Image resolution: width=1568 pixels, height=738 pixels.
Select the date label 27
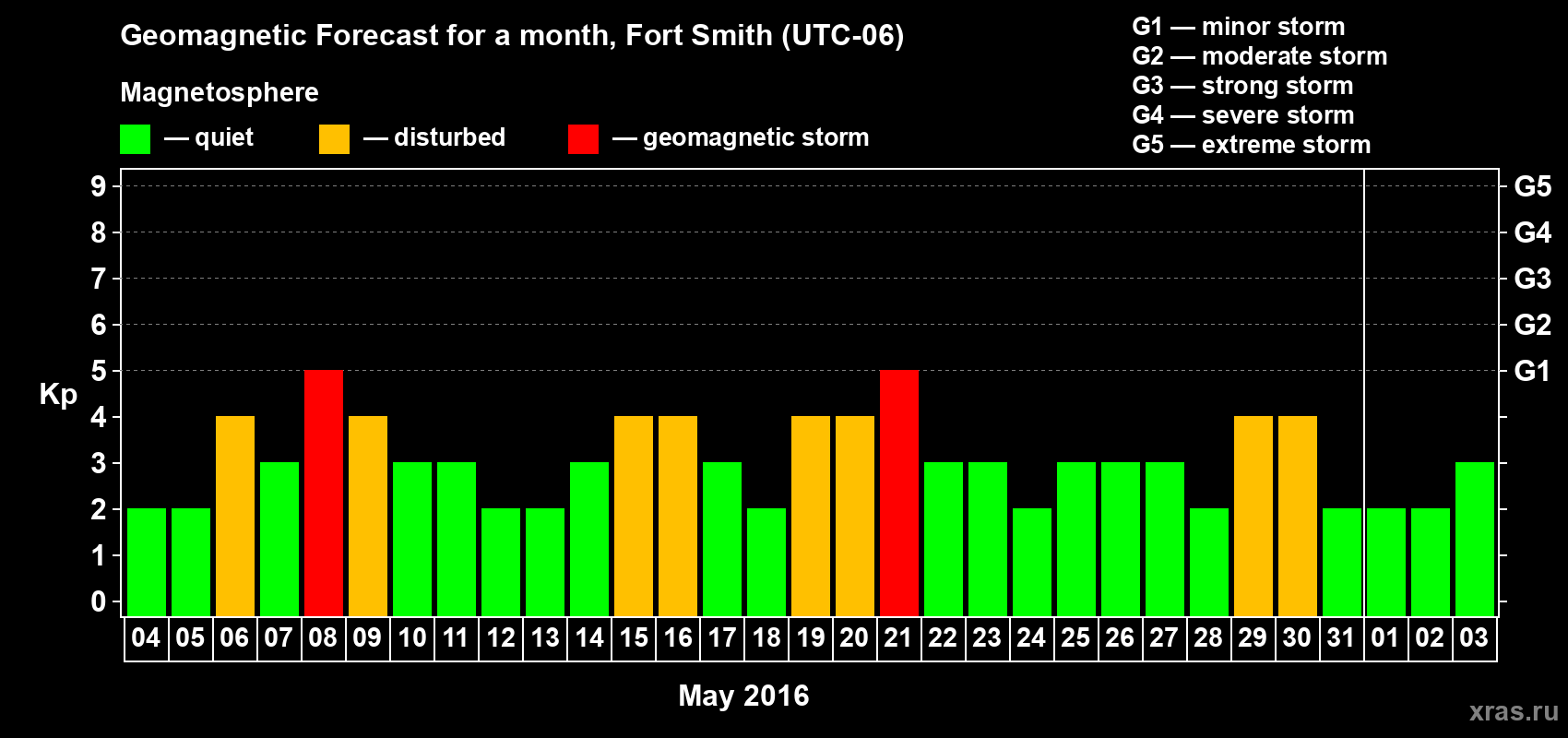tap(1164, 638)
